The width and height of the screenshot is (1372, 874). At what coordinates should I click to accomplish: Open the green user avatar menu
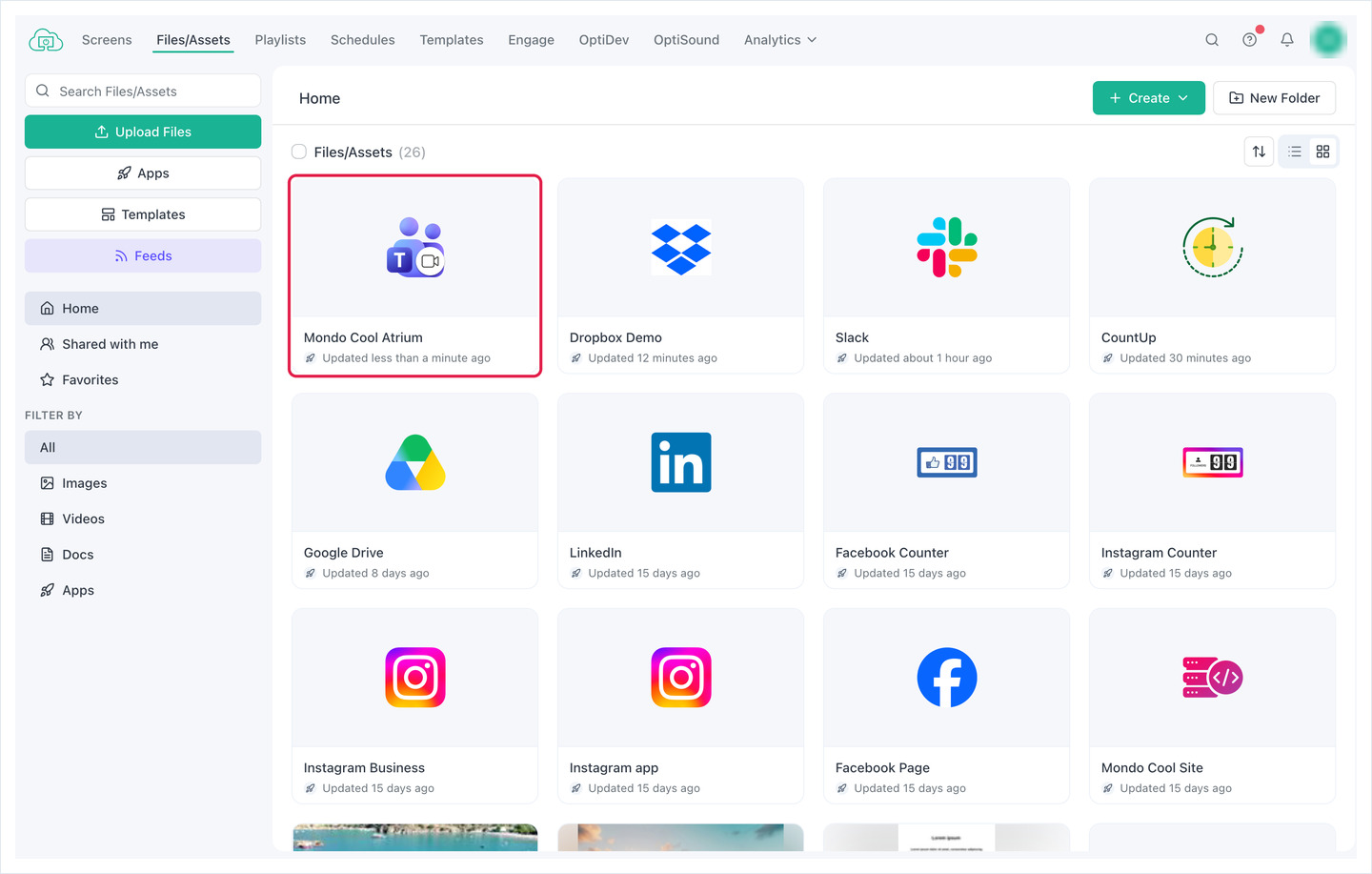(1328, 40)
